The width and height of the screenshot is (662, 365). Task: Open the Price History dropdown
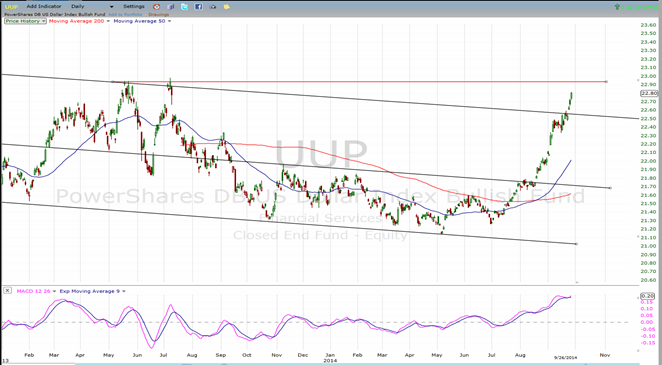coord(25,21)
